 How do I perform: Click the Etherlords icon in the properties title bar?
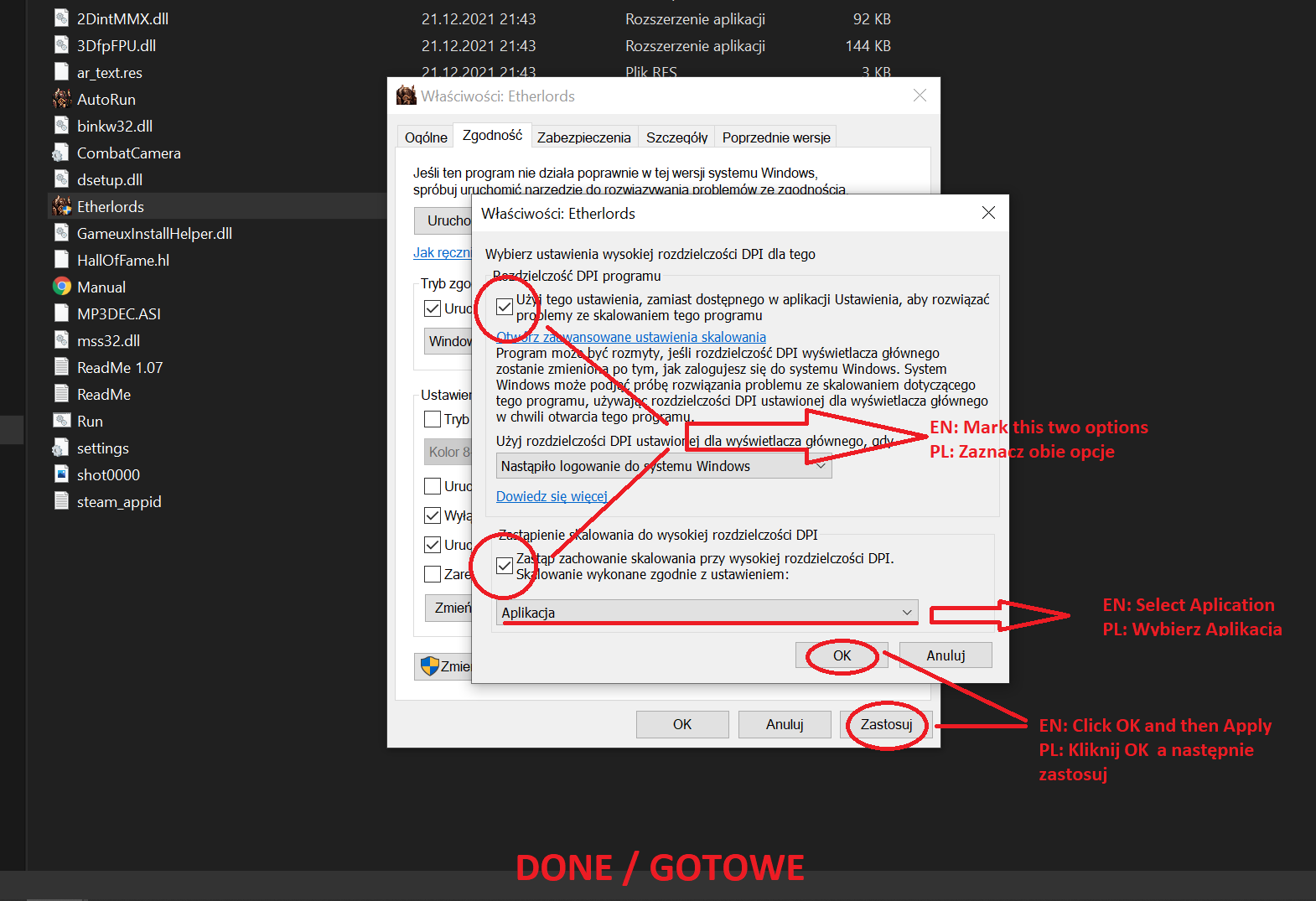pos(407,96)
